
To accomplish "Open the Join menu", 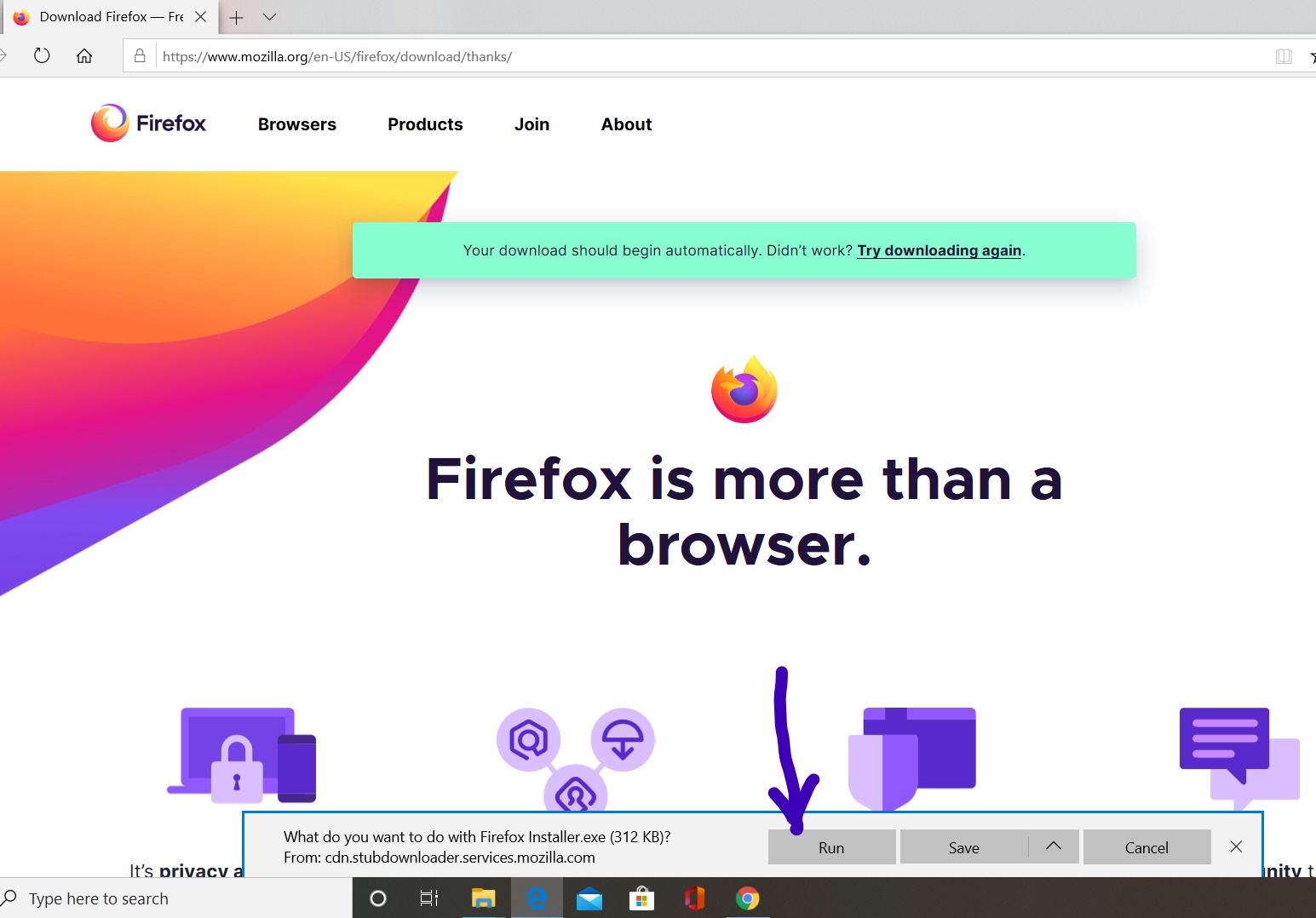I will 532,124.
